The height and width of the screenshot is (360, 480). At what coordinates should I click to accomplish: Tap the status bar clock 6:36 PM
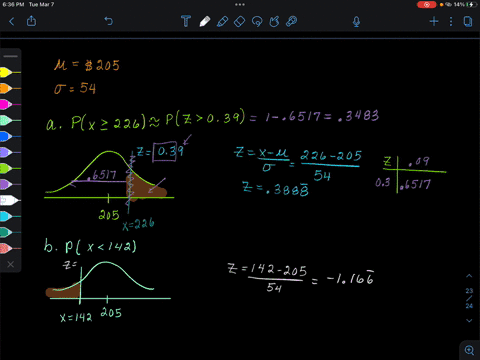[13, 5]
